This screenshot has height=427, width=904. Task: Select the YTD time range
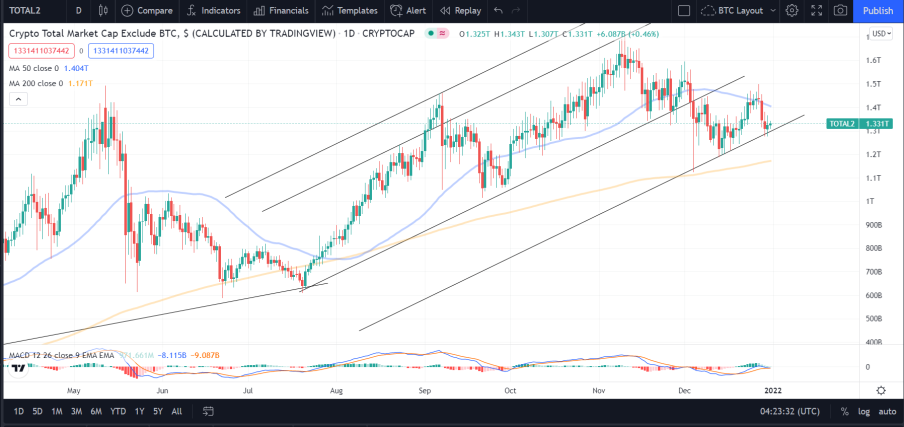(118, 411)
